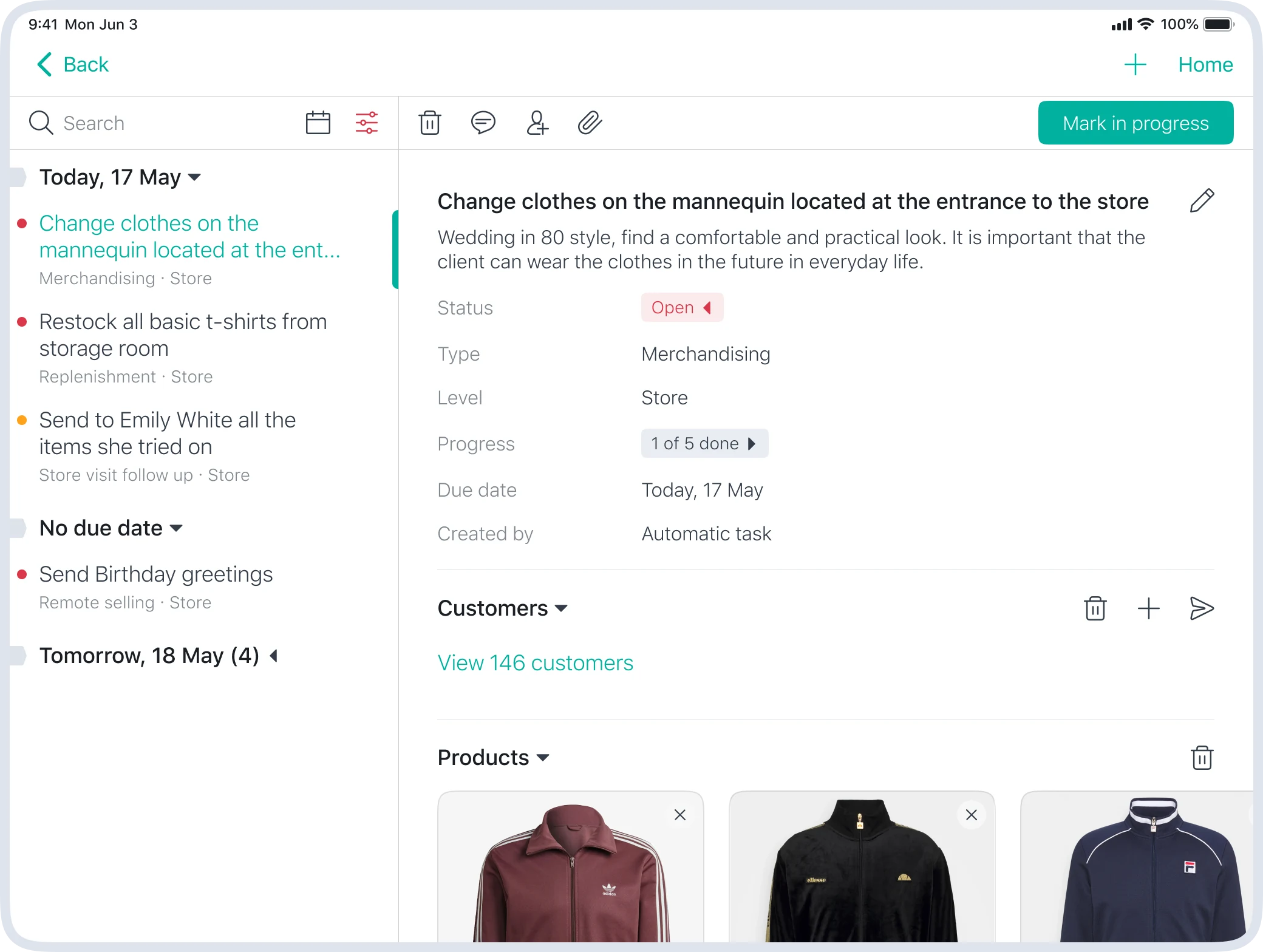The width and height of the screenshot is (1263, 952).
Task: Open the Home screen link
Action: click(x=1205, y=64)
